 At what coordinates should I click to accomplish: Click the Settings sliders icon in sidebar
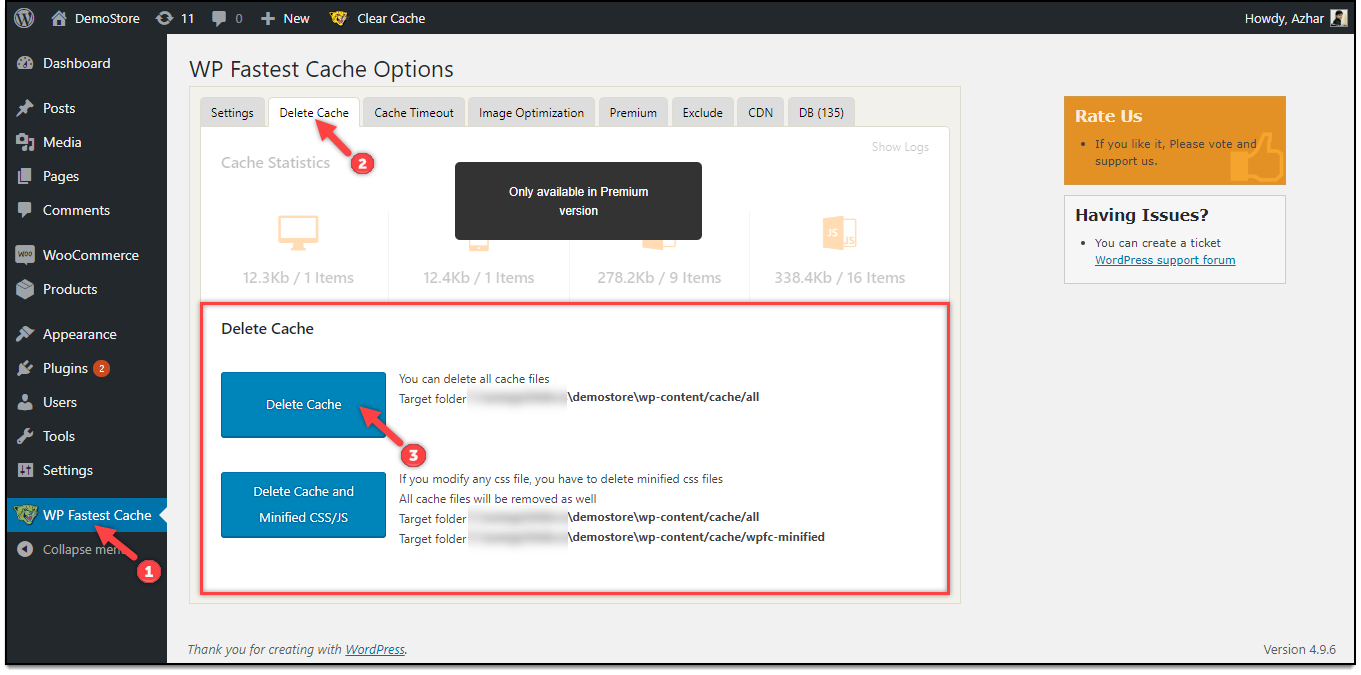26,470
